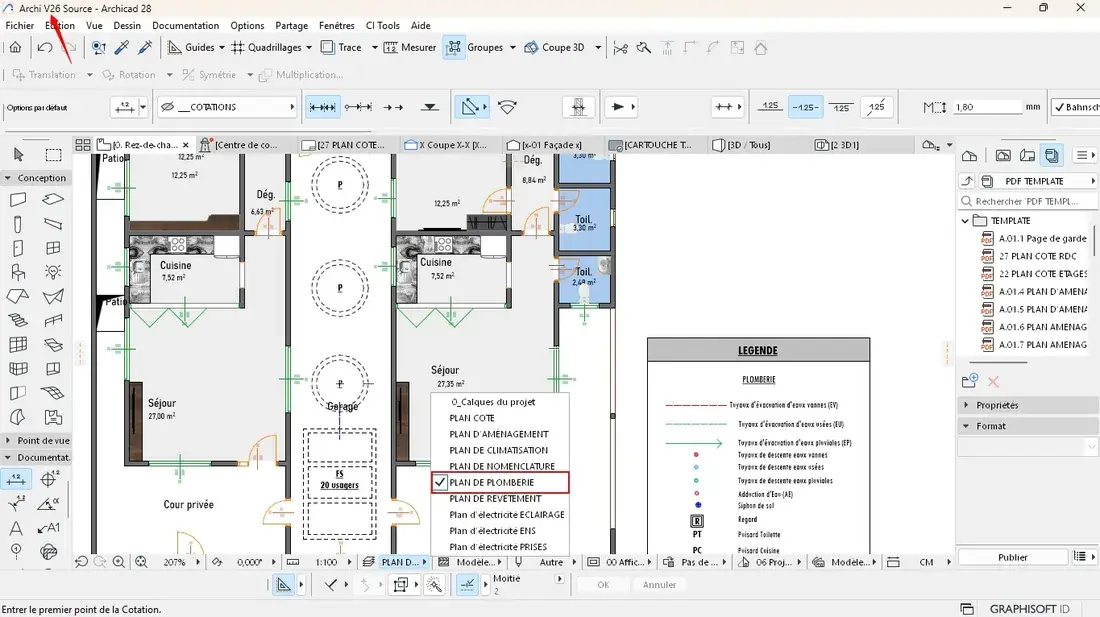Click the Rechercher PDF TEMPL search field
1100x617 pixels.
point(1028,201)
